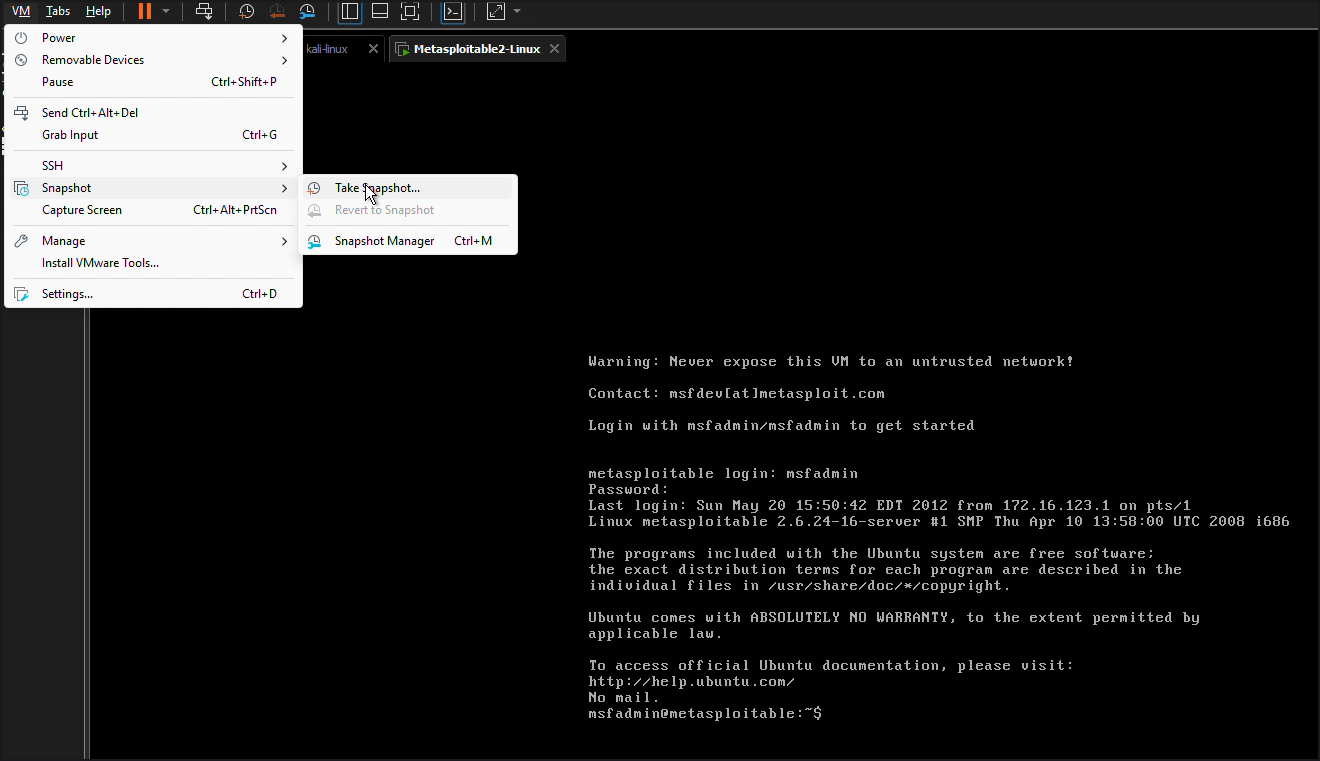Viewport: 1320px width, 761px height.
Task: Open Settings… from the VM menu
Action: click(153, 294)
